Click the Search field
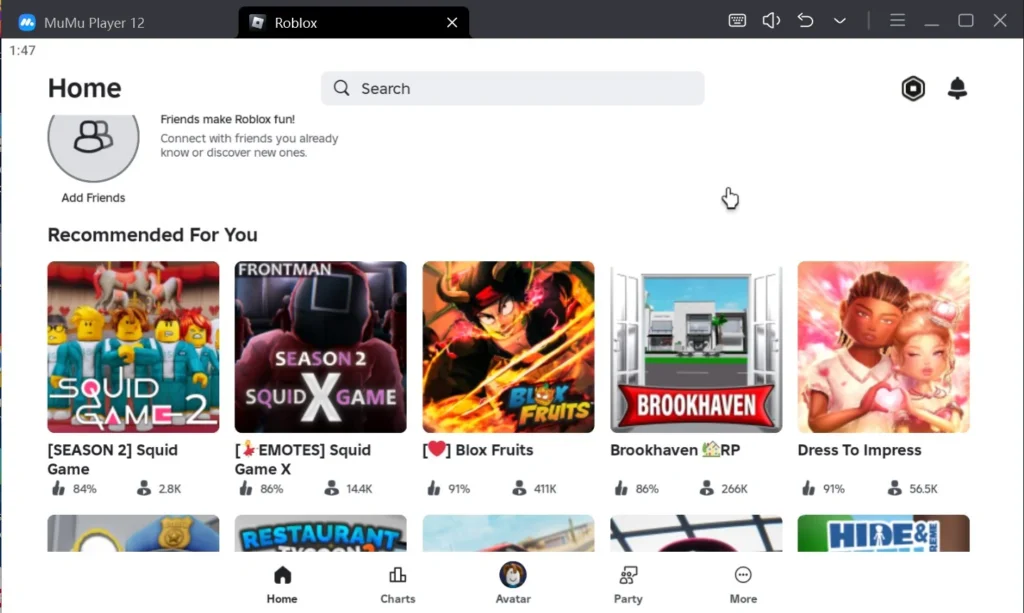The image size is (1024, 613). (512, 88)
